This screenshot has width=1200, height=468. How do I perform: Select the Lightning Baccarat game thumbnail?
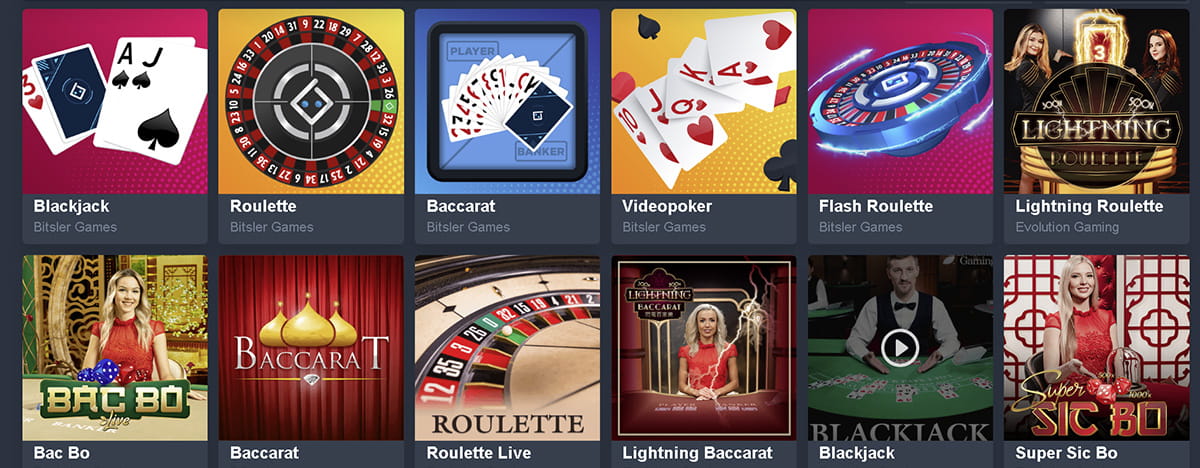704,348
